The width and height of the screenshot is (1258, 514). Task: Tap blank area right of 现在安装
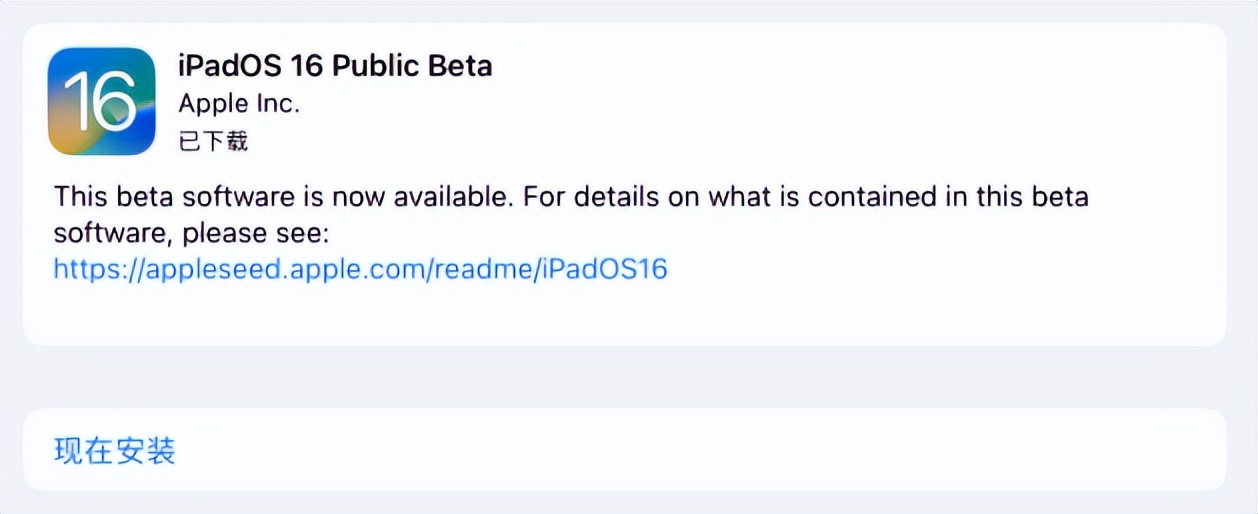tap(700, 451)
